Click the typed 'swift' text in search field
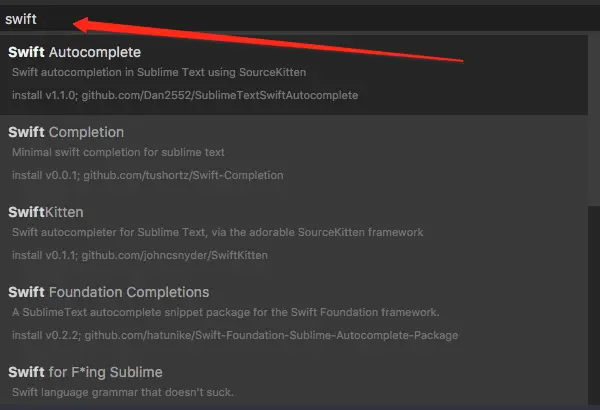The height and width of the screenshot is (410, 600). tap(21, 19)
